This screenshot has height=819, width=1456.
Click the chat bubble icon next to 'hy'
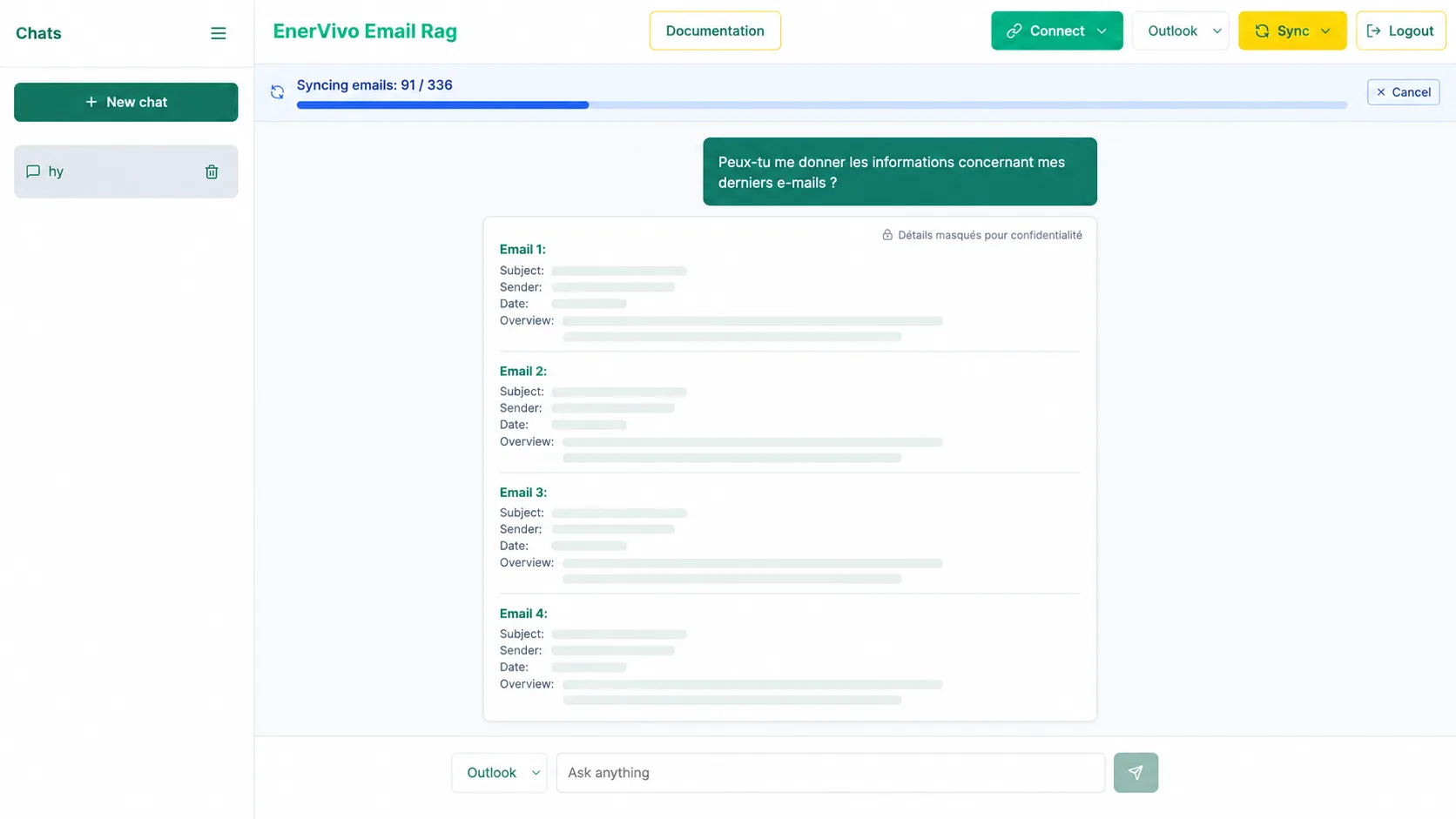(33, 171)
